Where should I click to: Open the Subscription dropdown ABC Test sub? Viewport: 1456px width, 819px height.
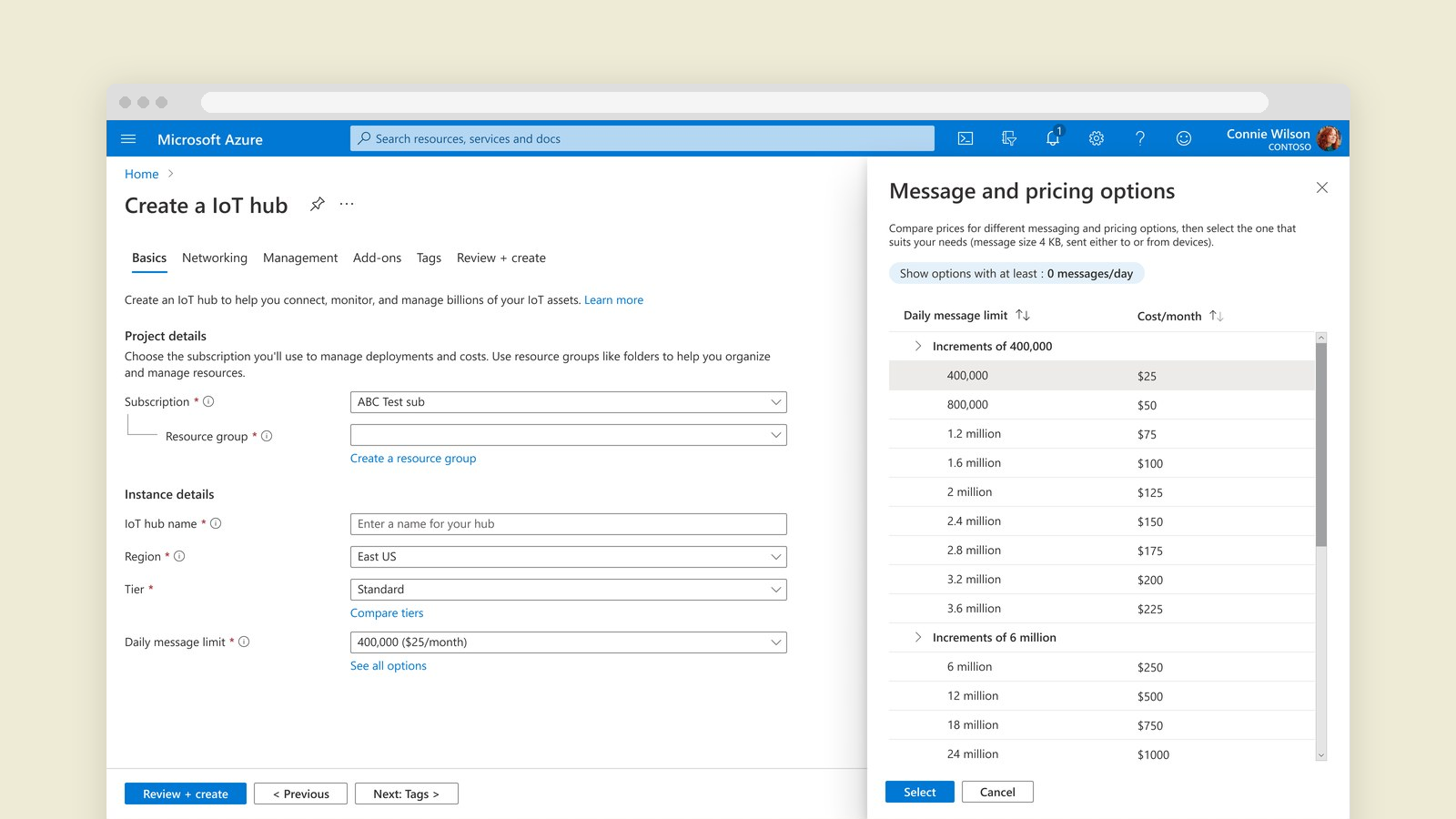(x=569, y=402)
